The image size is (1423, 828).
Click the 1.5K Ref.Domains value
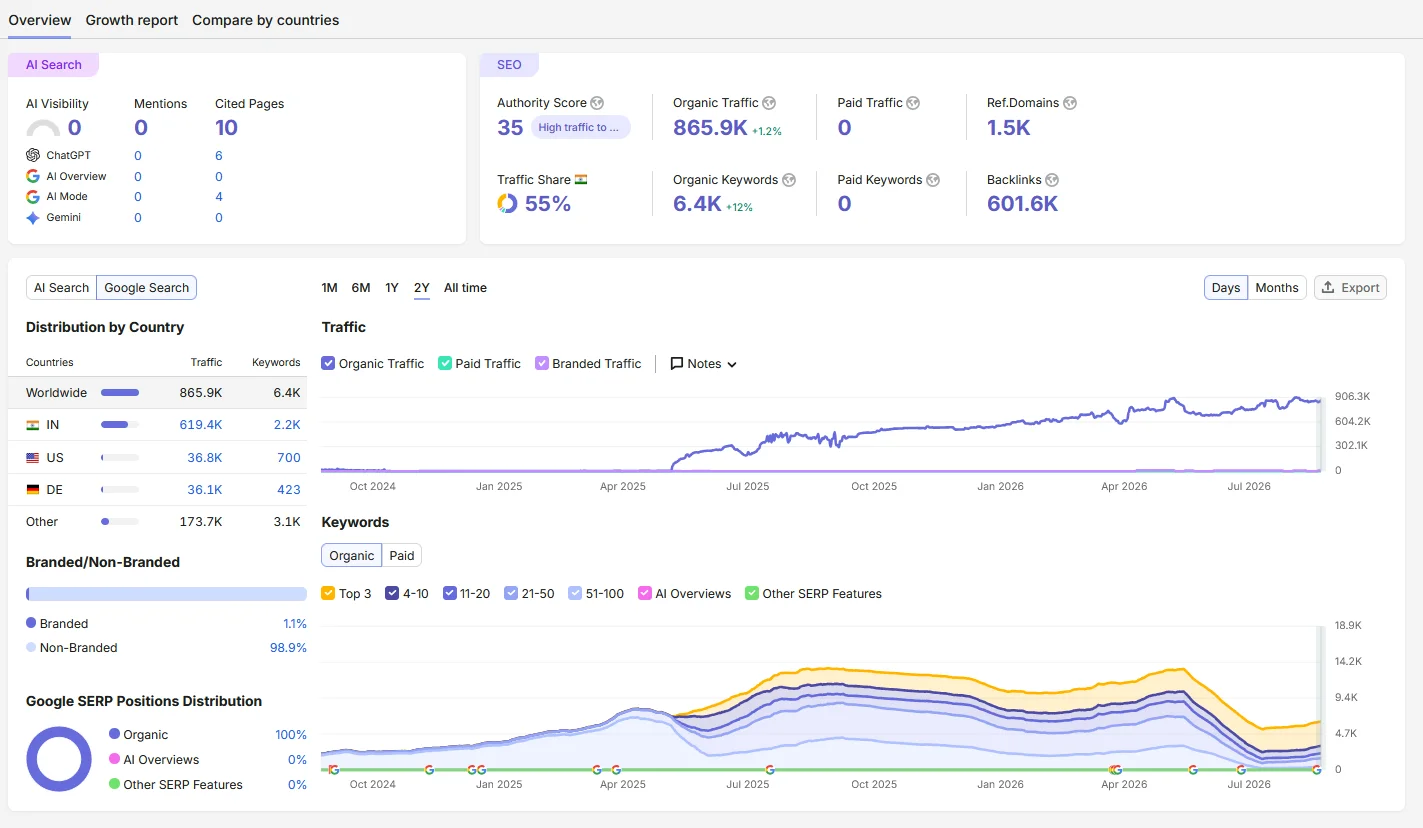coord(1008,127)
